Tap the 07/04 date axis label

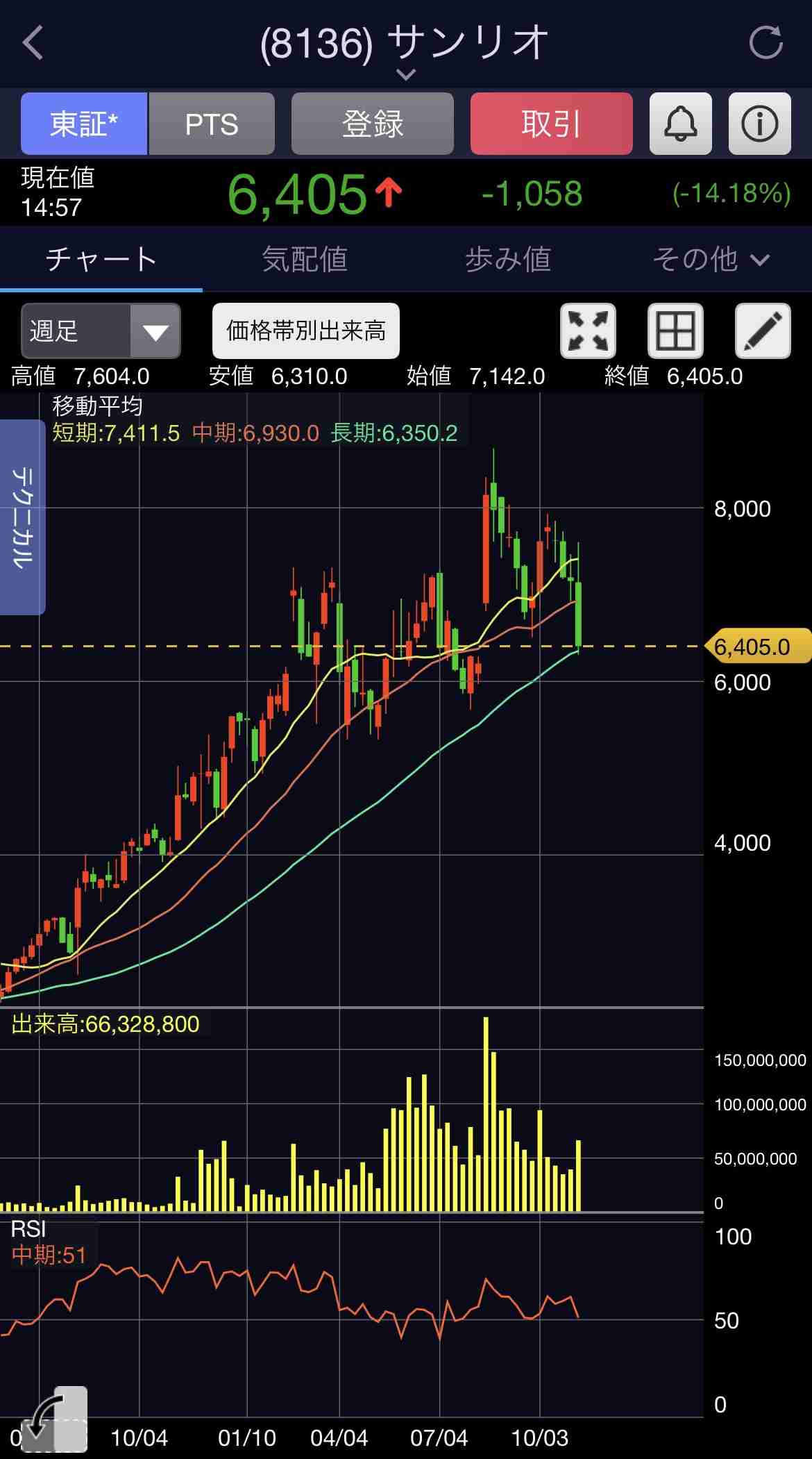coord(439,1437)
